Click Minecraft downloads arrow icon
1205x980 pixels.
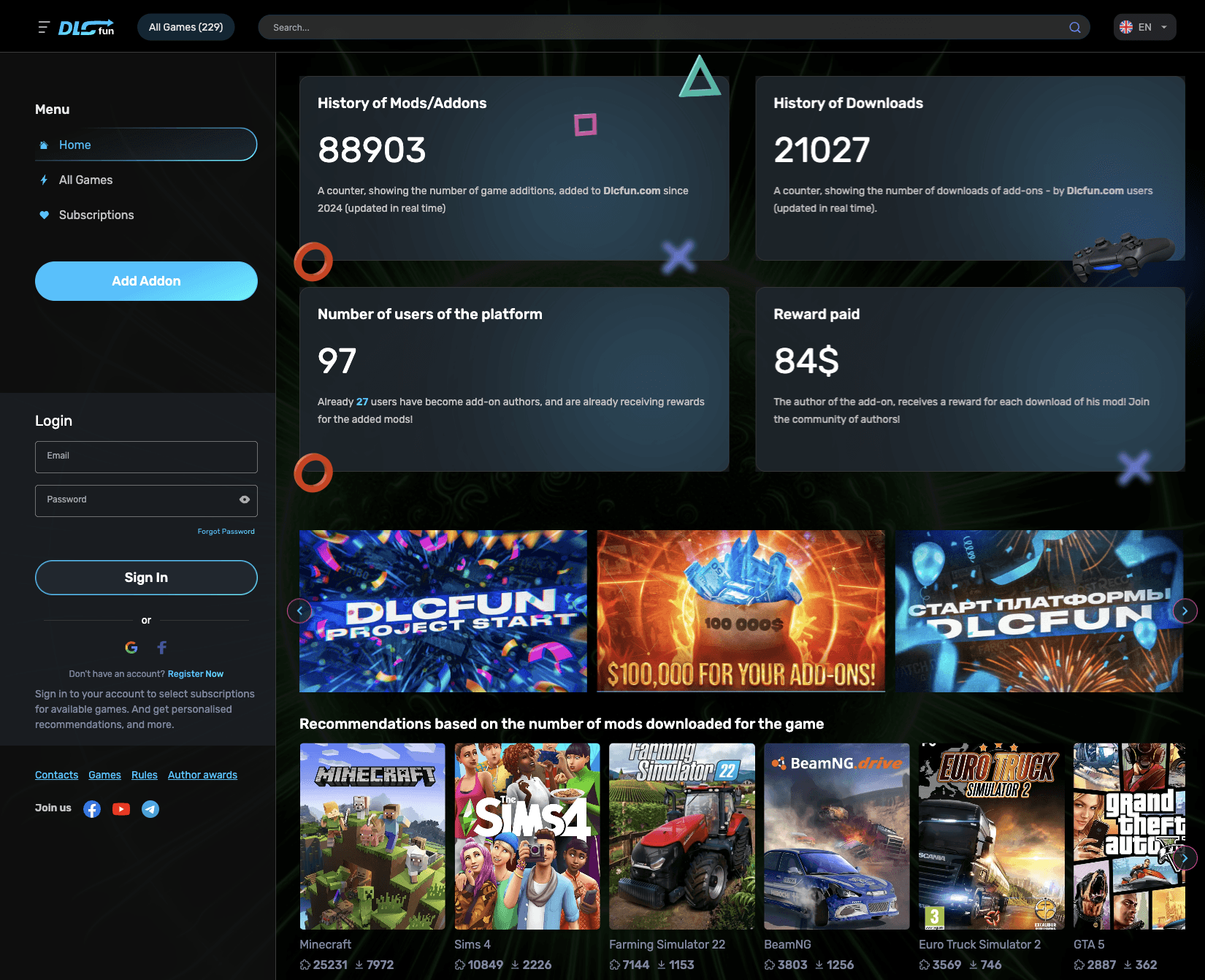click(359, 965)
